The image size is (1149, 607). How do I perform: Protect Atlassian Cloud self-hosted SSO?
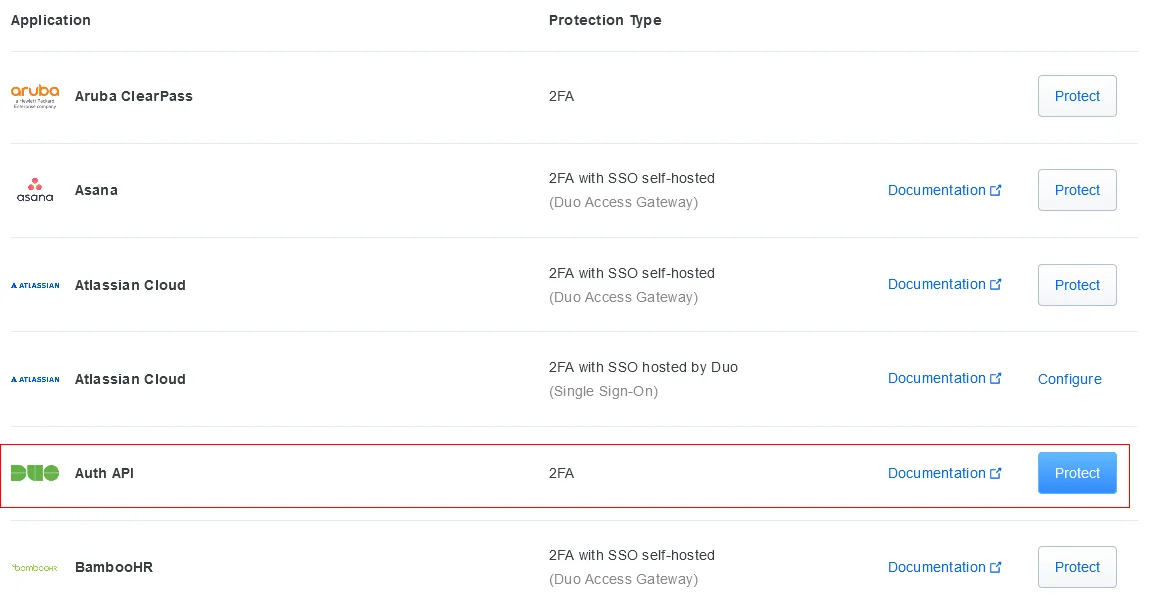pyautogui.click(x=1077, y=285)
